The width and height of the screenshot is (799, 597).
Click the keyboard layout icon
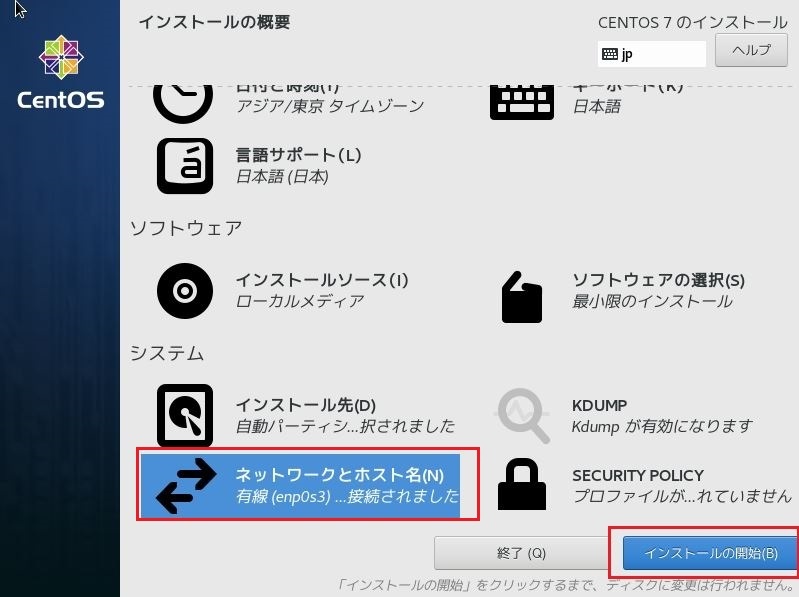pos(522,103)
